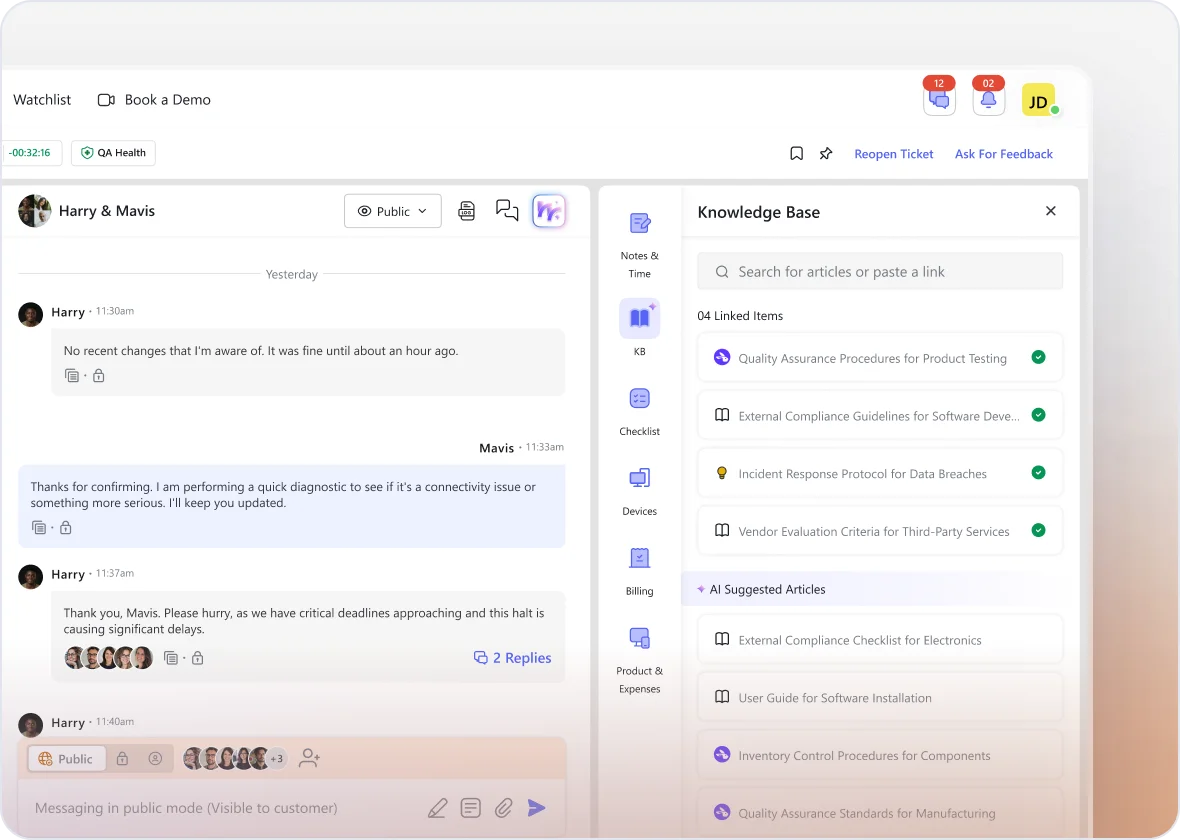Open the notification bell with 02 badge

tap(988, 99)
